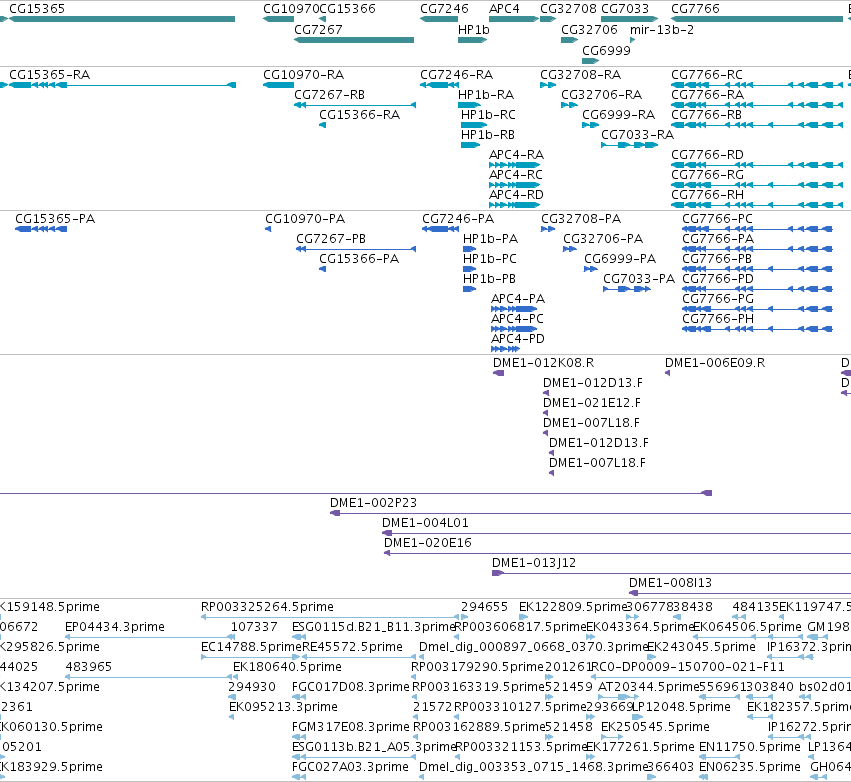This screenshot has height=782, width=851.
Task: Select the CG32708 gene label
Action: [x=568, y=9]
